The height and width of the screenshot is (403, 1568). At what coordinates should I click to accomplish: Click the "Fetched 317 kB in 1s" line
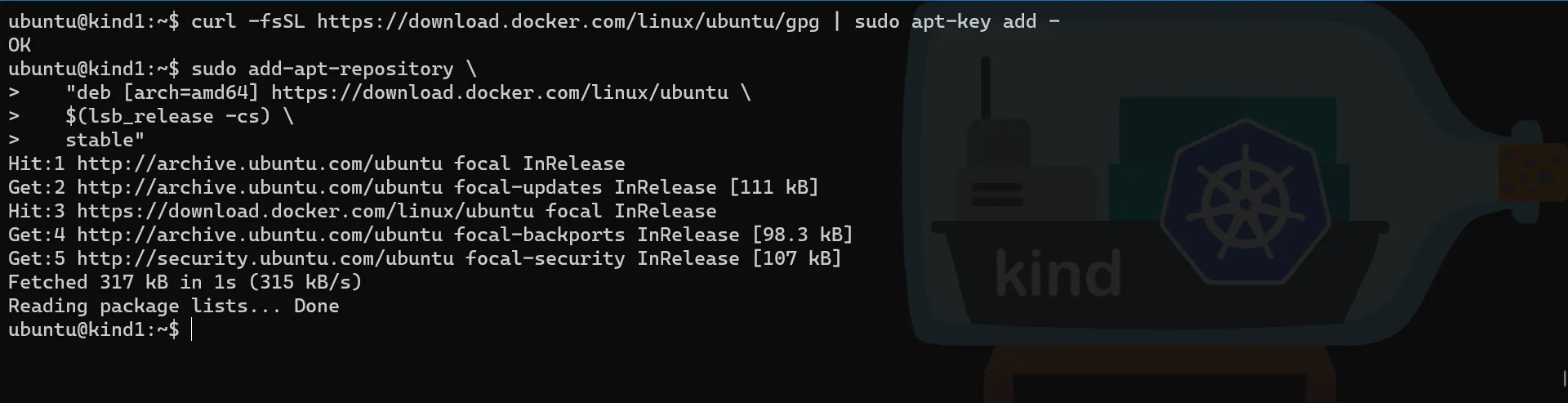point(185,283)
